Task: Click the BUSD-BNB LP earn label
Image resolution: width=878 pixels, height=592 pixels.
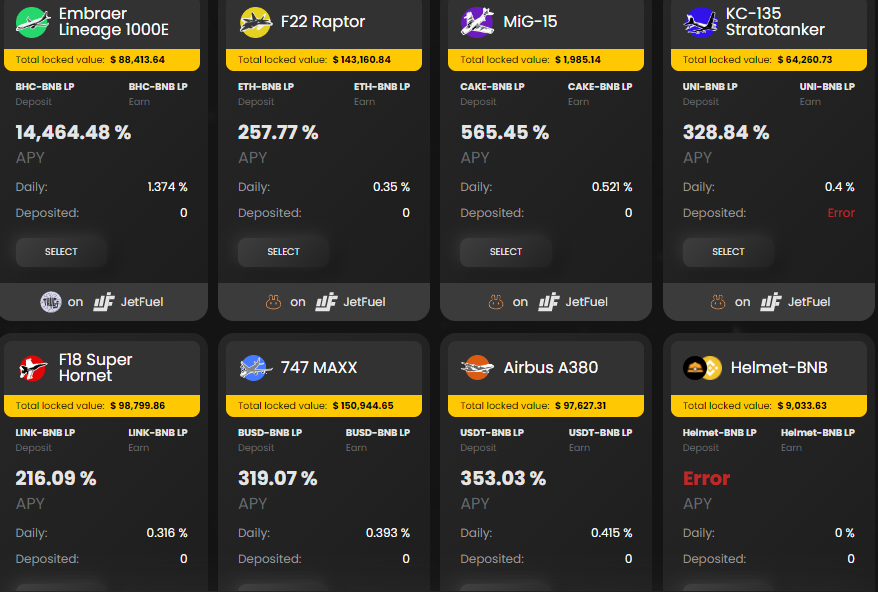Action: (x=378, y=433)
